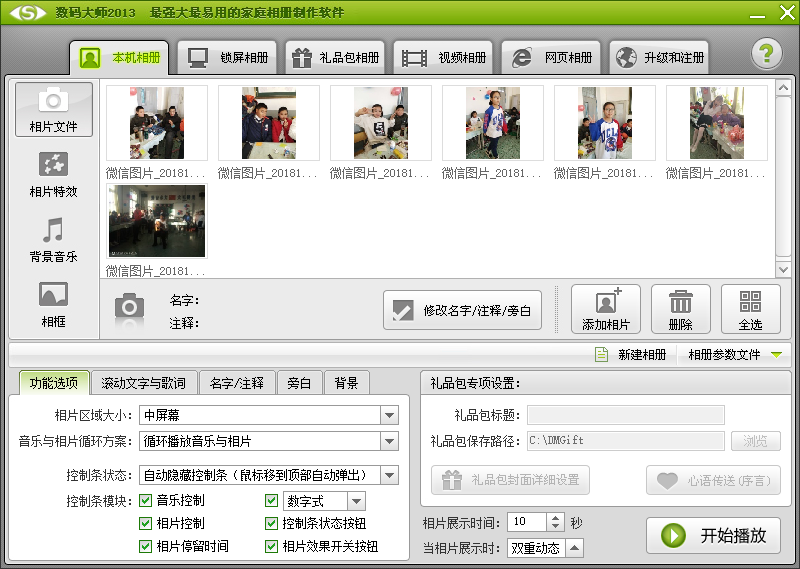Select the 滚动文字与歌词 tab
800x569 pixels.
[143, 383]
